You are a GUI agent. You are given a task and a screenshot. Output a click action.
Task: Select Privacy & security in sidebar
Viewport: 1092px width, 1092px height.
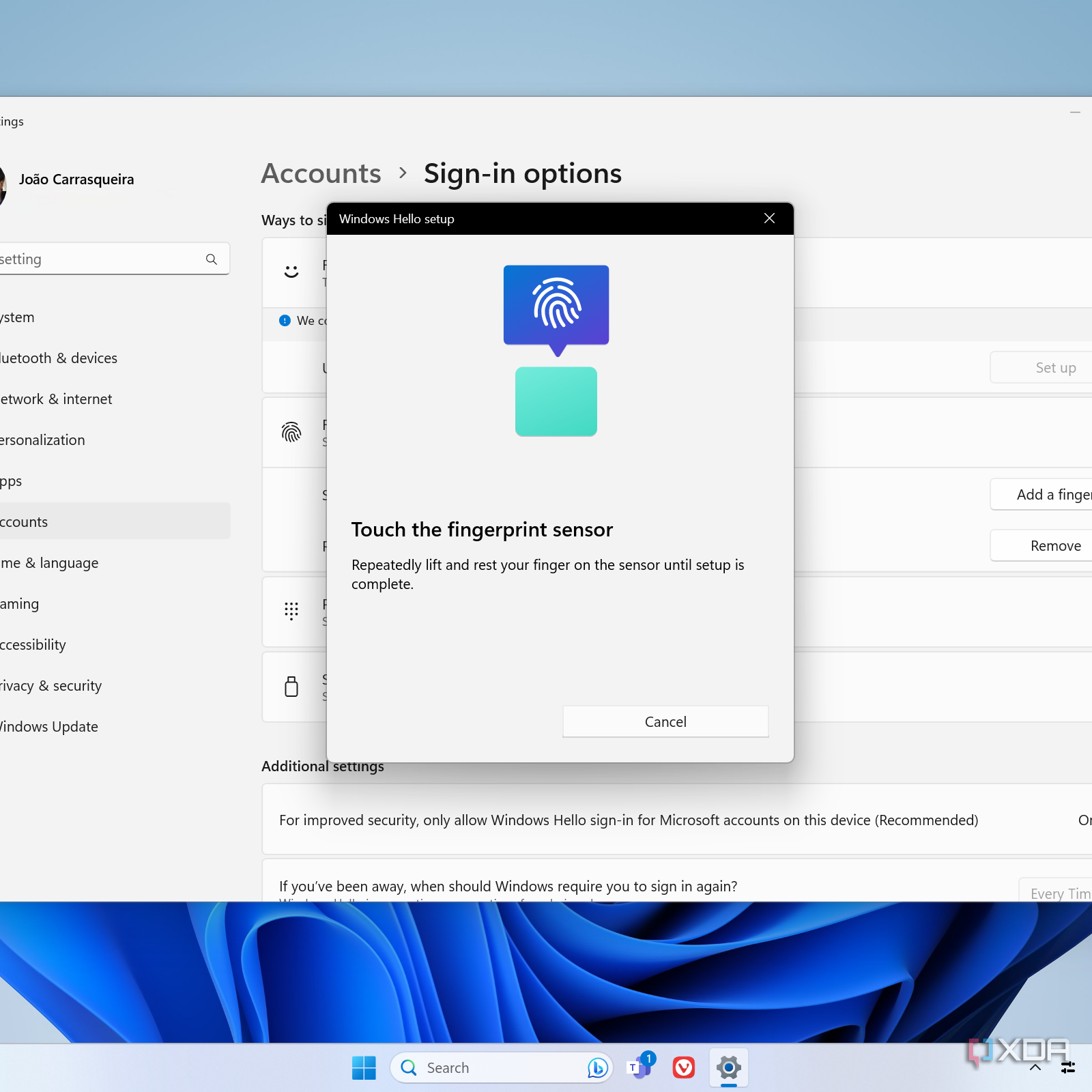pyautogui.click(x=51, y=686)
